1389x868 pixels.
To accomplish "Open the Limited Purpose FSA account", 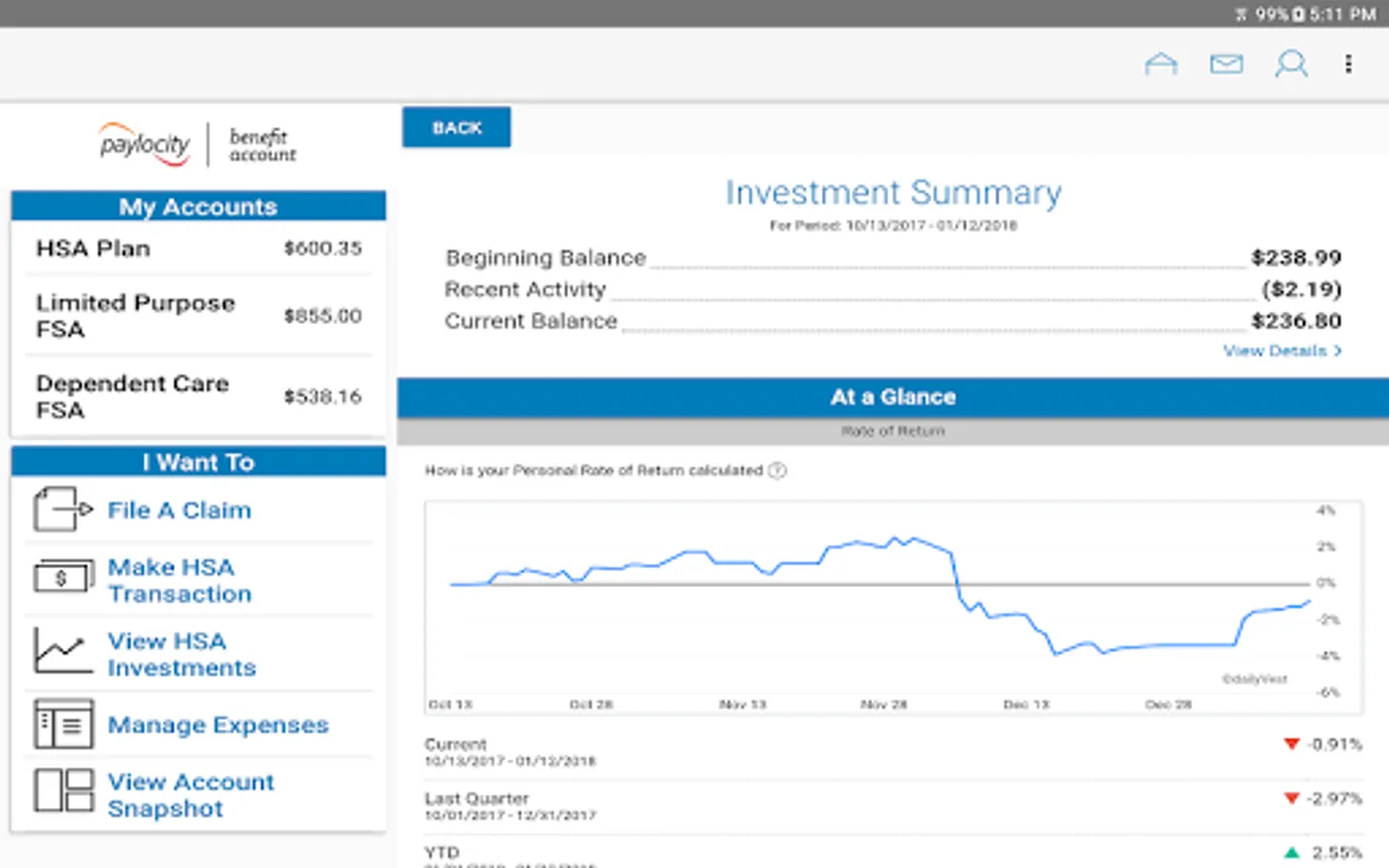I will tap(198, 316).
